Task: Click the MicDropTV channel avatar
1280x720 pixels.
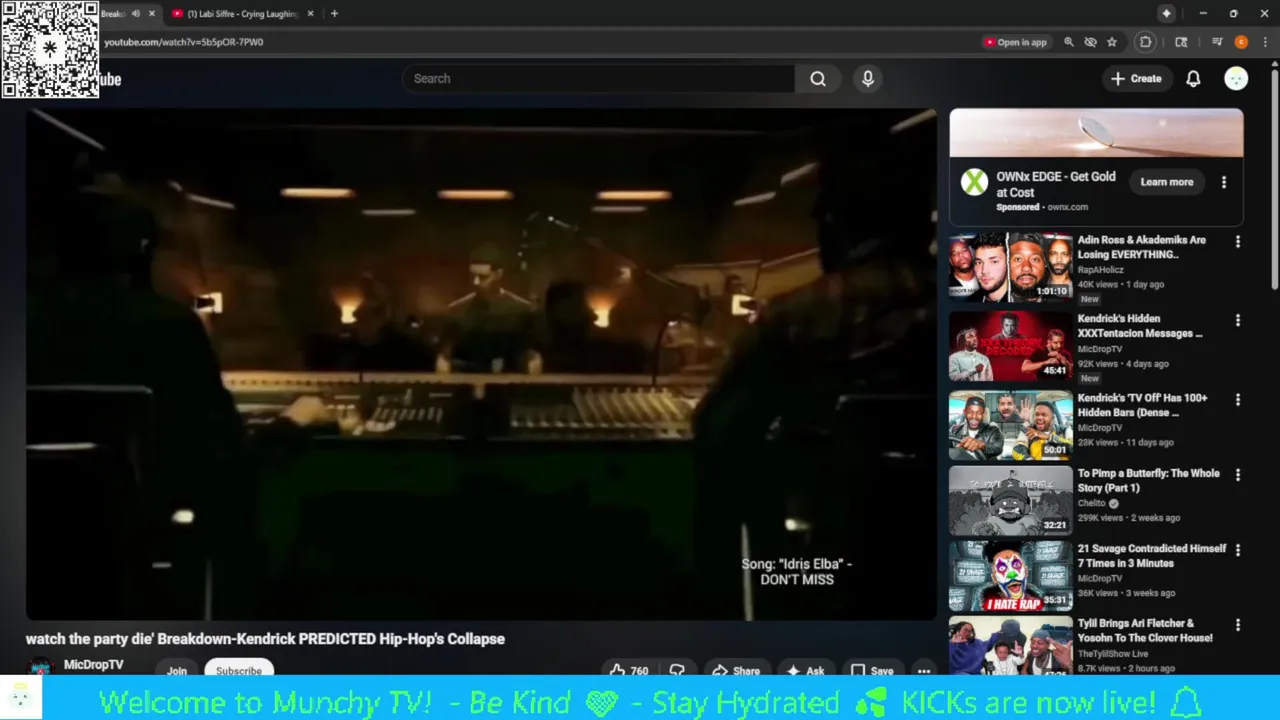Action: click(40, 668)
